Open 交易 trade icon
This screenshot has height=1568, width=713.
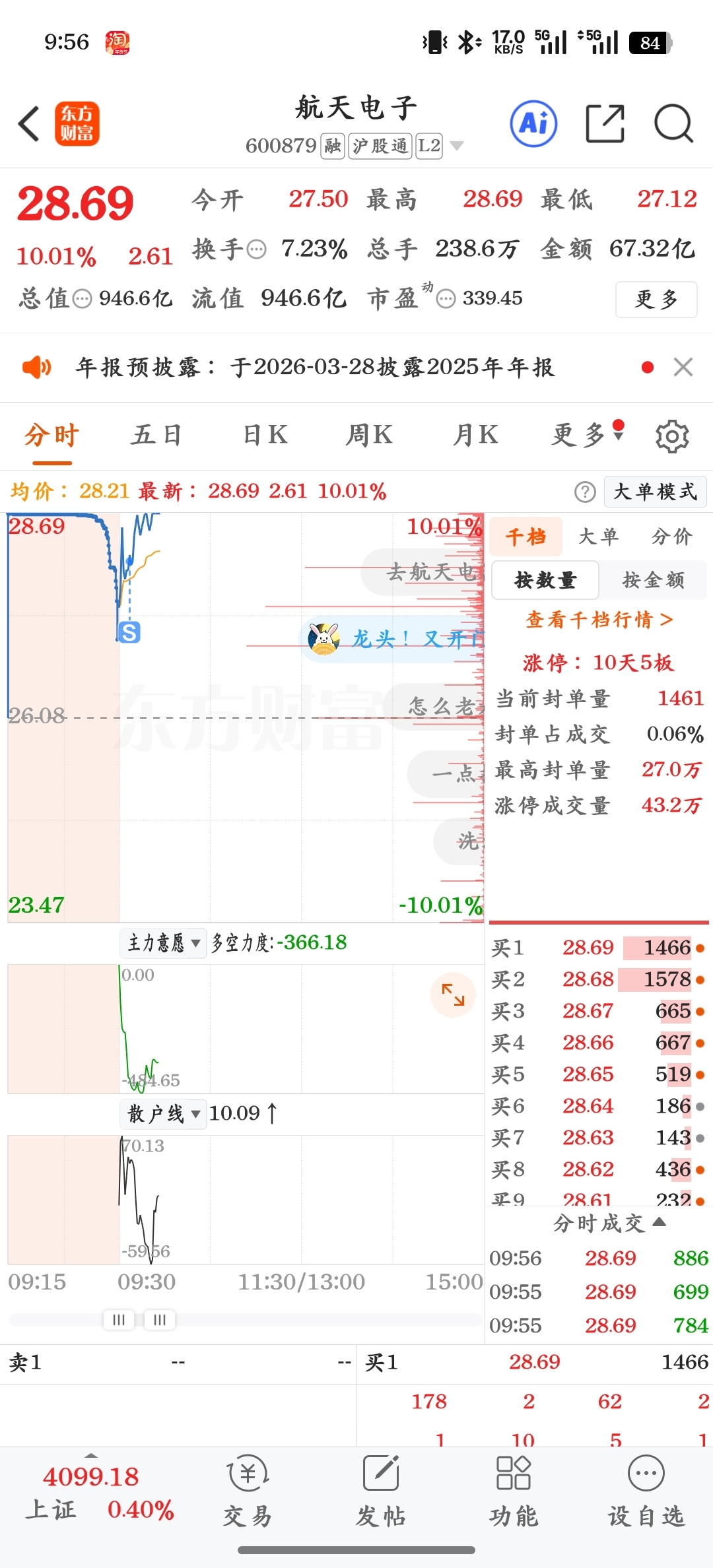(248, 1493)
